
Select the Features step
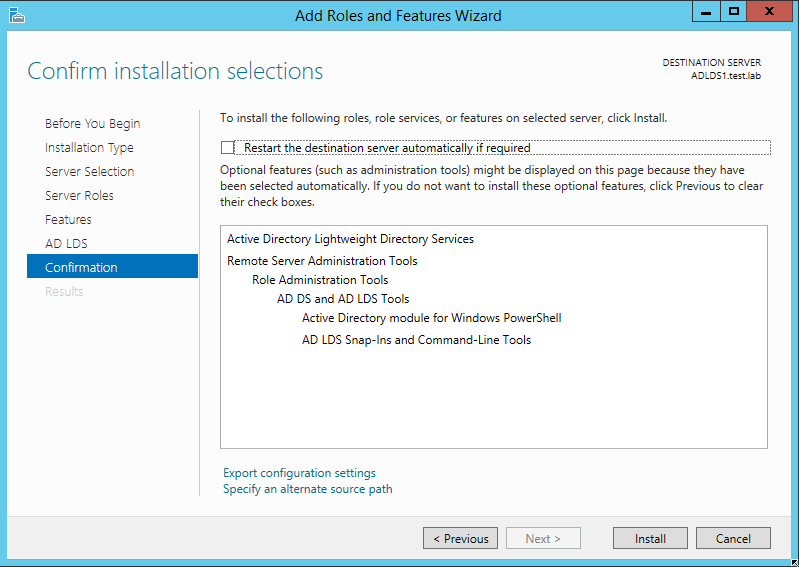68,220
